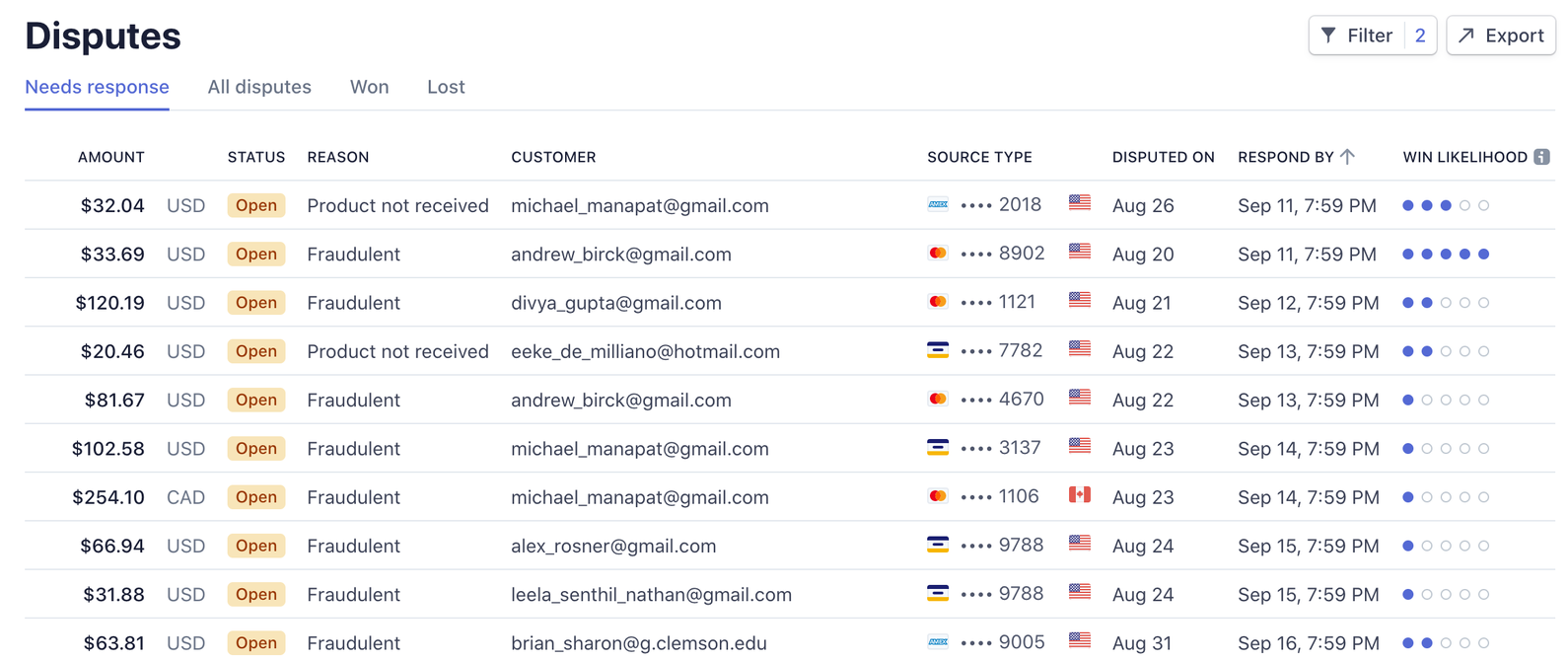The height and width of the screenshot is (661, 1568).
Task: Click the Aug 26 disputed date
Action: click(x=1143, y=205)
